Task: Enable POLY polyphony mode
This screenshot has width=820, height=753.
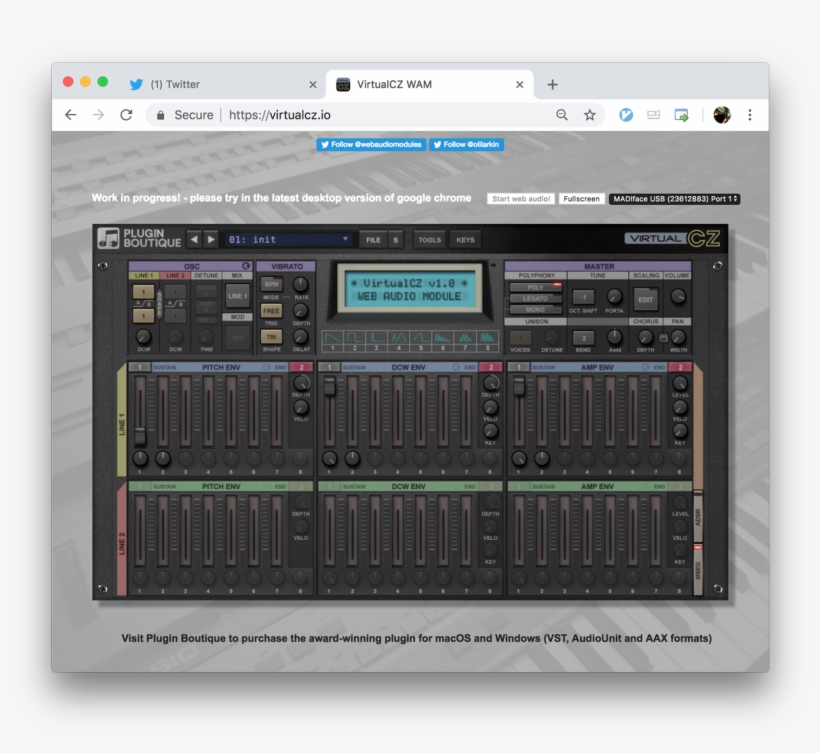Action: pyautogui.click(x=537, y=288)
